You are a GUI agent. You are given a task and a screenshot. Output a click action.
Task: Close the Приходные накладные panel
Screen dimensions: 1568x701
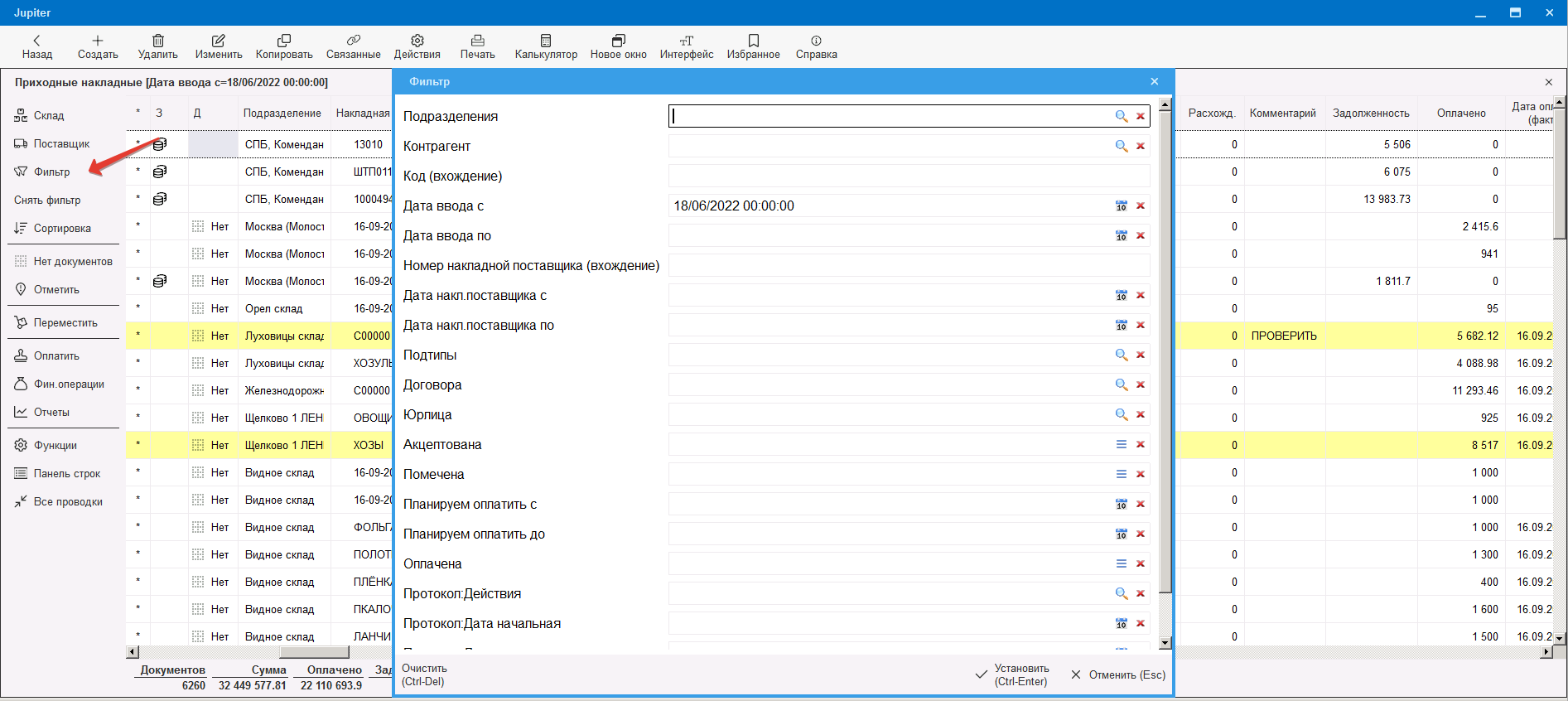pos(1549,82)
